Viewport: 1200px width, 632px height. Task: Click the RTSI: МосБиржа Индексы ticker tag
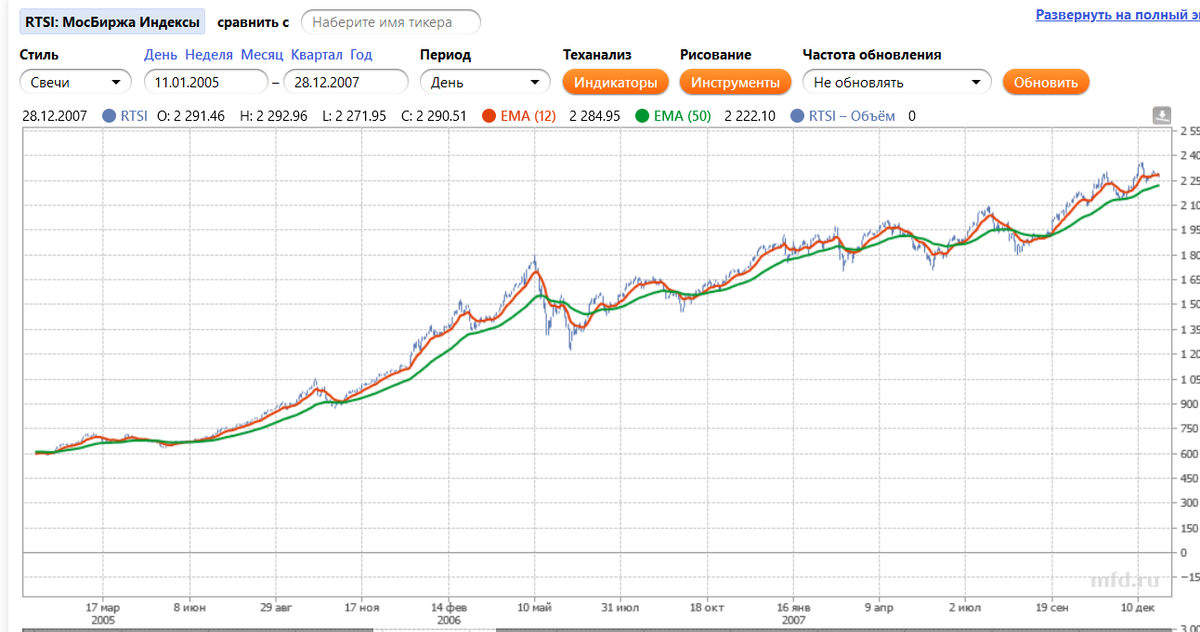click(112, 21)
